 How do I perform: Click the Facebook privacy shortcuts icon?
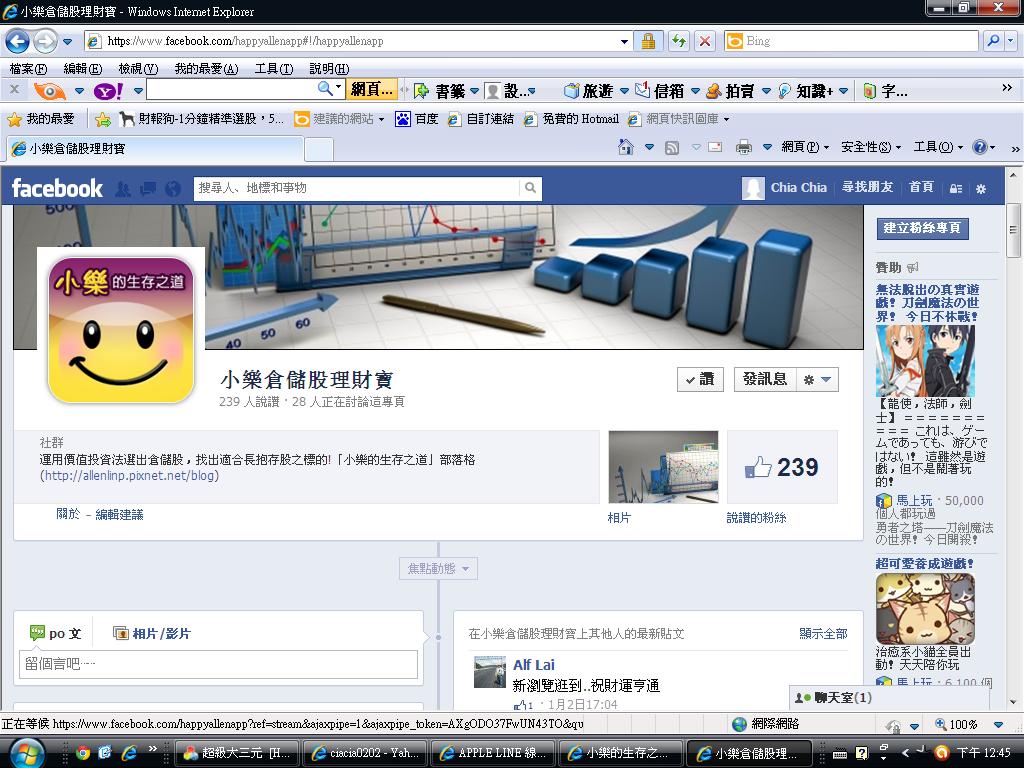click(x=956, y=189)
